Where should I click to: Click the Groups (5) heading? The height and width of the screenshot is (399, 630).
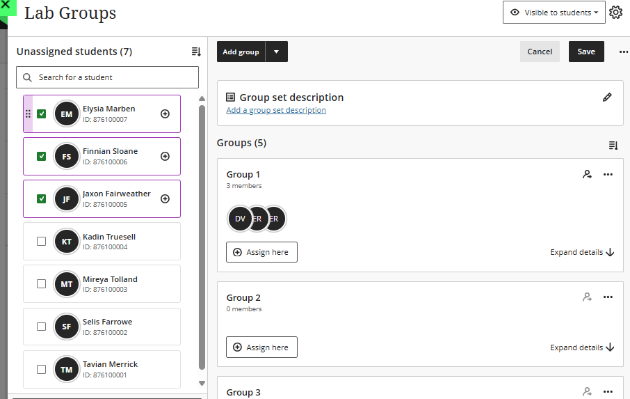[x=241, y=143]
